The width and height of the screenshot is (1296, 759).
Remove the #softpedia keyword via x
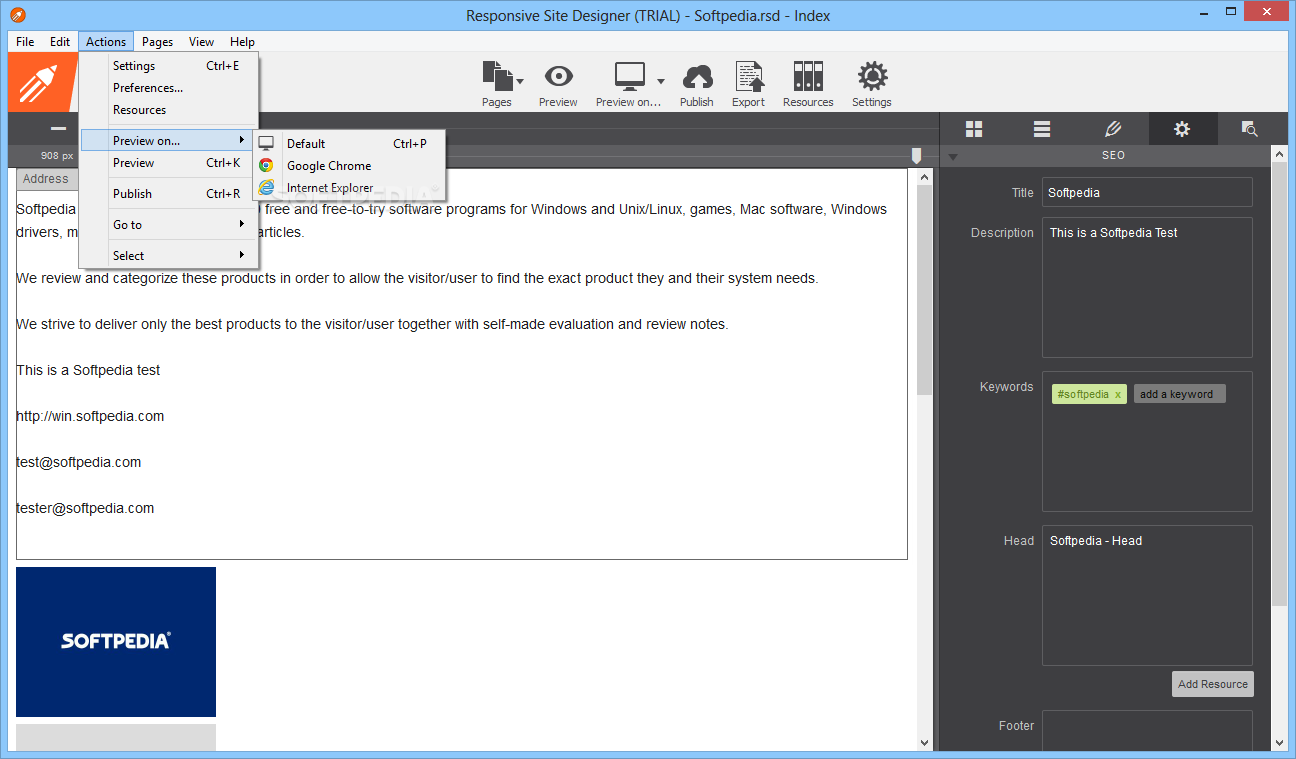pyautogui.click(x=1118, y=395)
